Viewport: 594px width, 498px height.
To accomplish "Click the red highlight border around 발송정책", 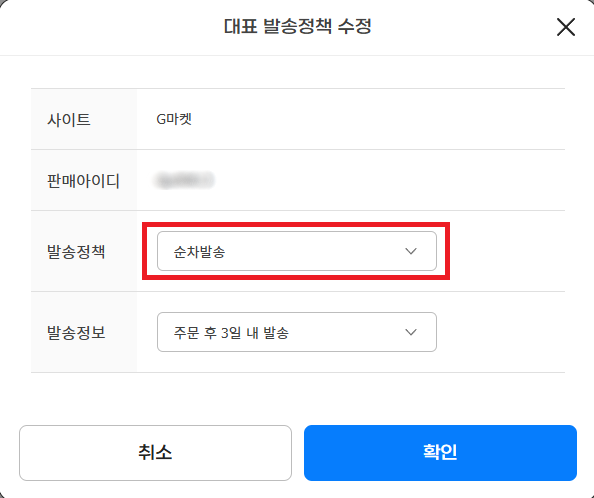I will [296, 225].
